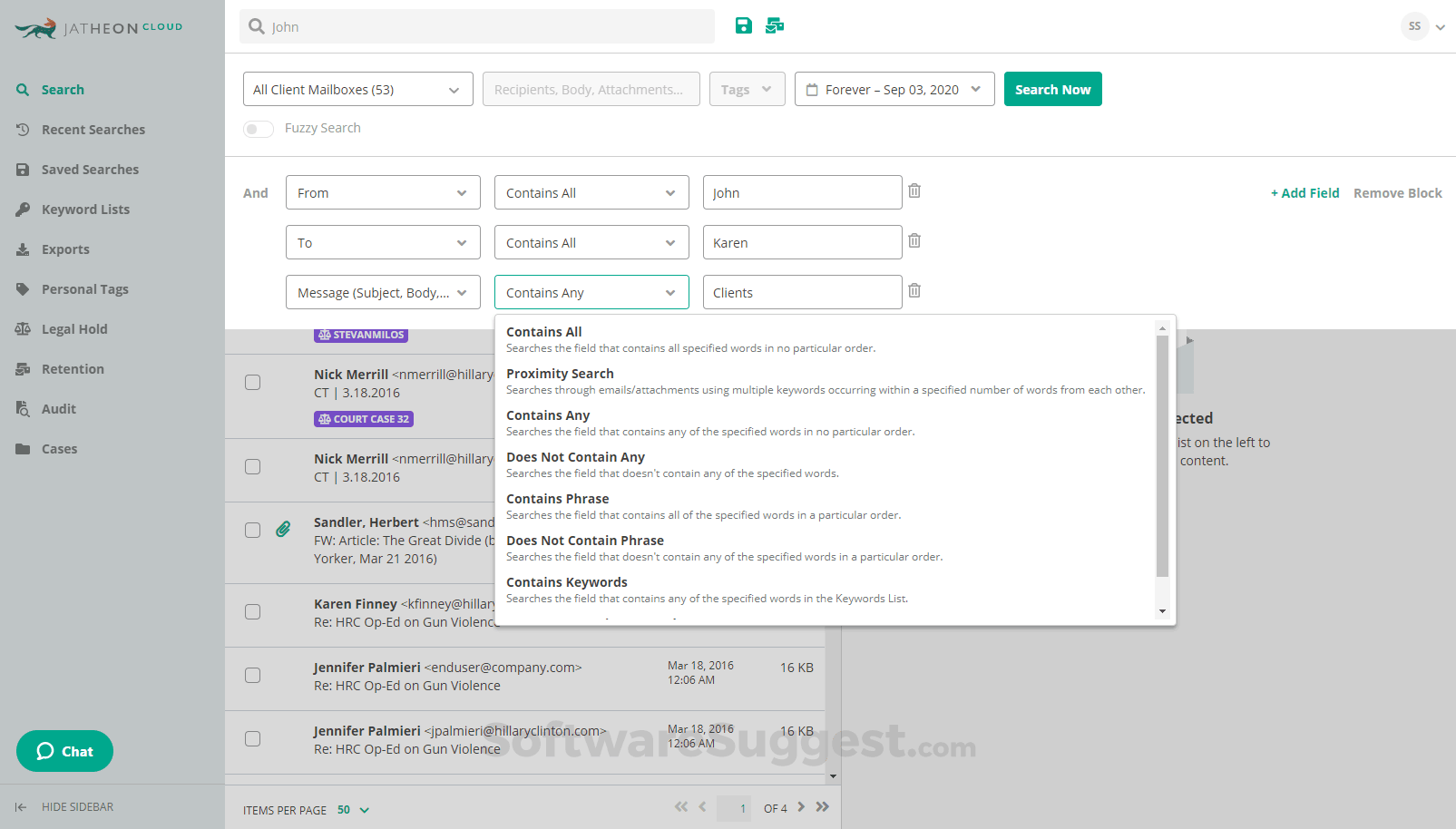
Task: Delete the From condition using its trash icon
Action: pyautogui.click(x=914, y=190)
